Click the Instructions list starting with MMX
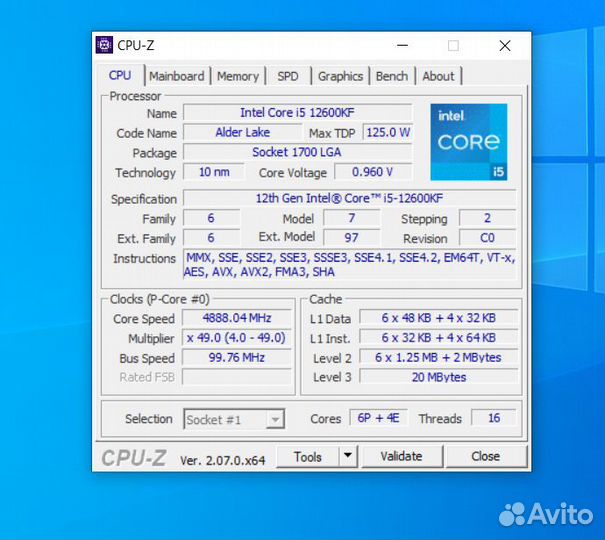The height and width of the screenshot is (540, 605). pyautogui.click(x=350, y=265)
